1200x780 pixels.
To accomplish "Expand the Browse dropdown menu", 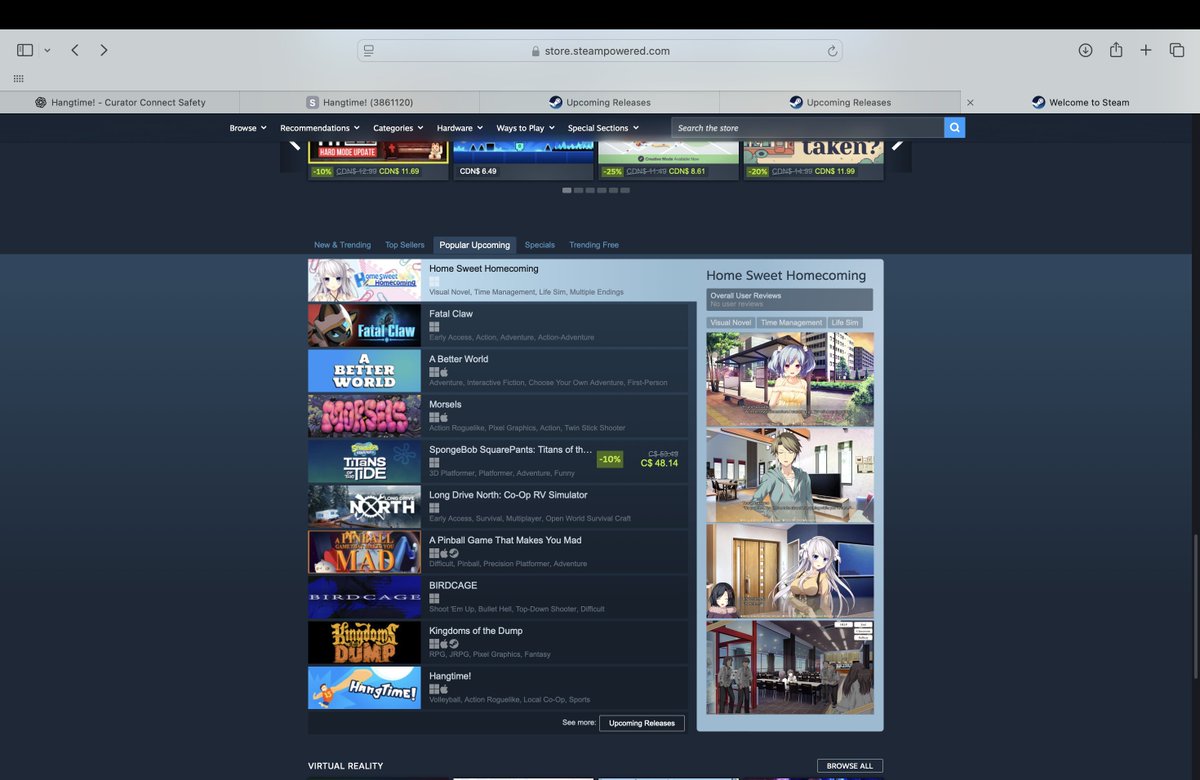I will pos(248,128).
